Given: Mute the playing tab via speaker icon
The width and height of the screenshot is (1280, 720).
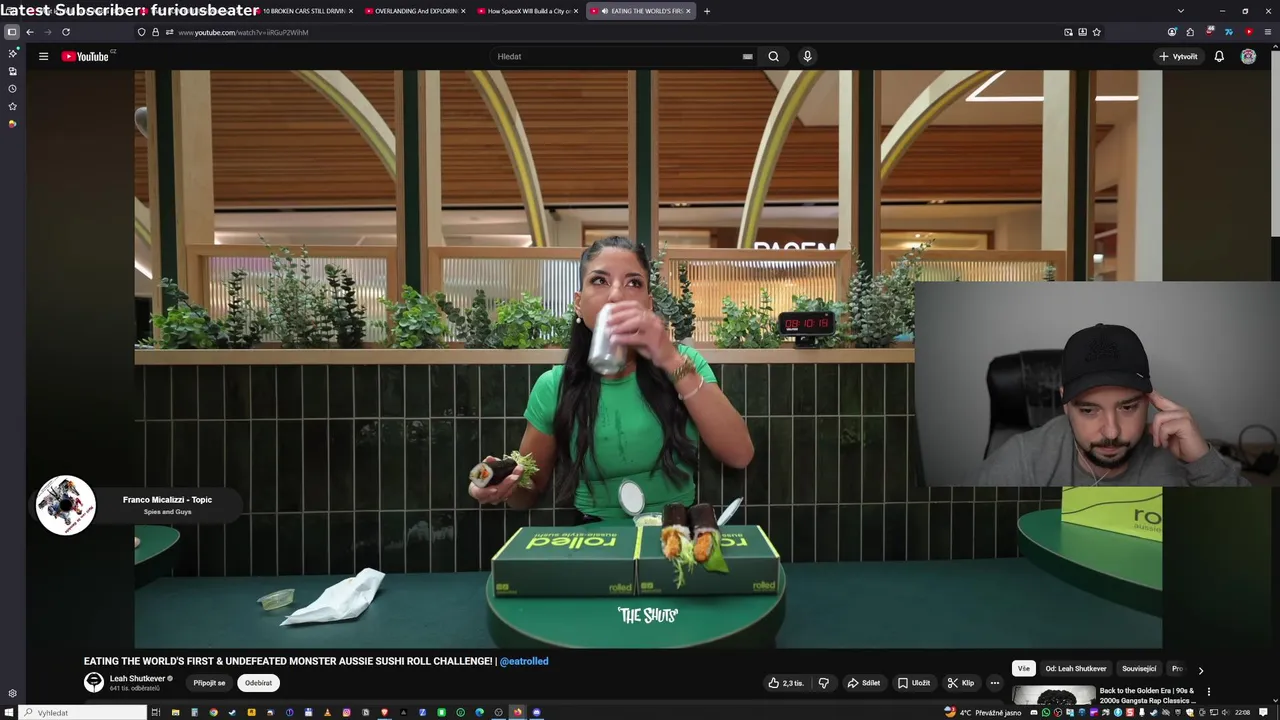Looking at the screenshot, I should pos(605,11).
